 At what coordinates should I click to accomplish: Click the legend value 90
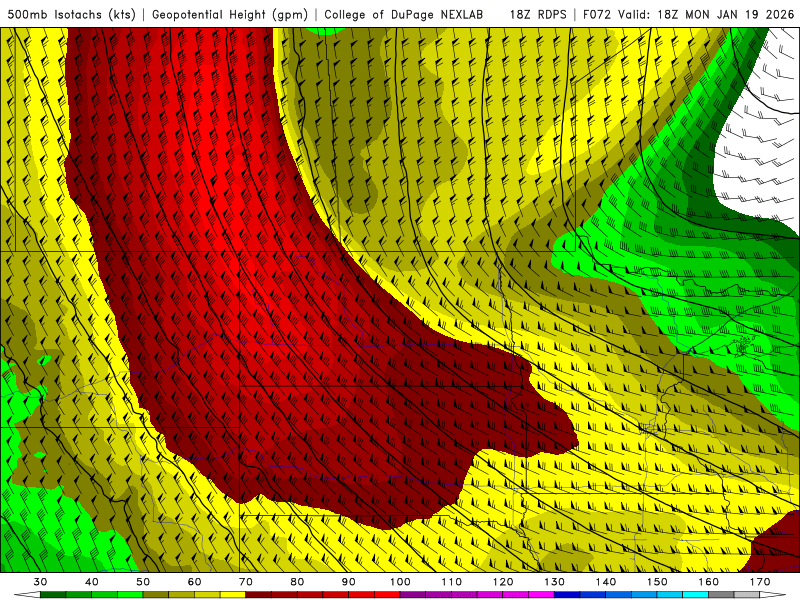(348, 582)
